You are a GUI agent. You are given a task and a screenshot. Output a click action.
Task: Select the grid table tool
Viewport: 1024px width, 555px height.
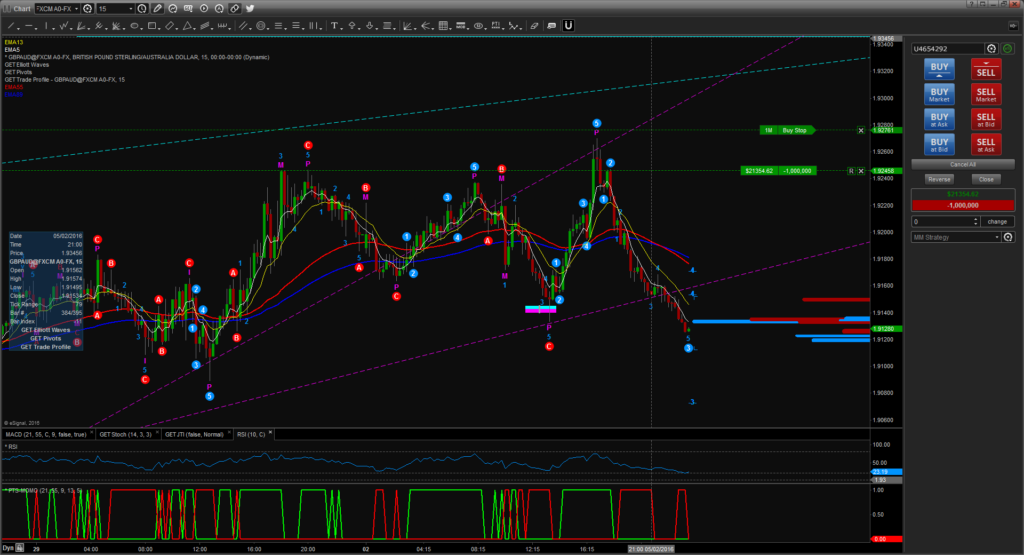pos(443,25)
